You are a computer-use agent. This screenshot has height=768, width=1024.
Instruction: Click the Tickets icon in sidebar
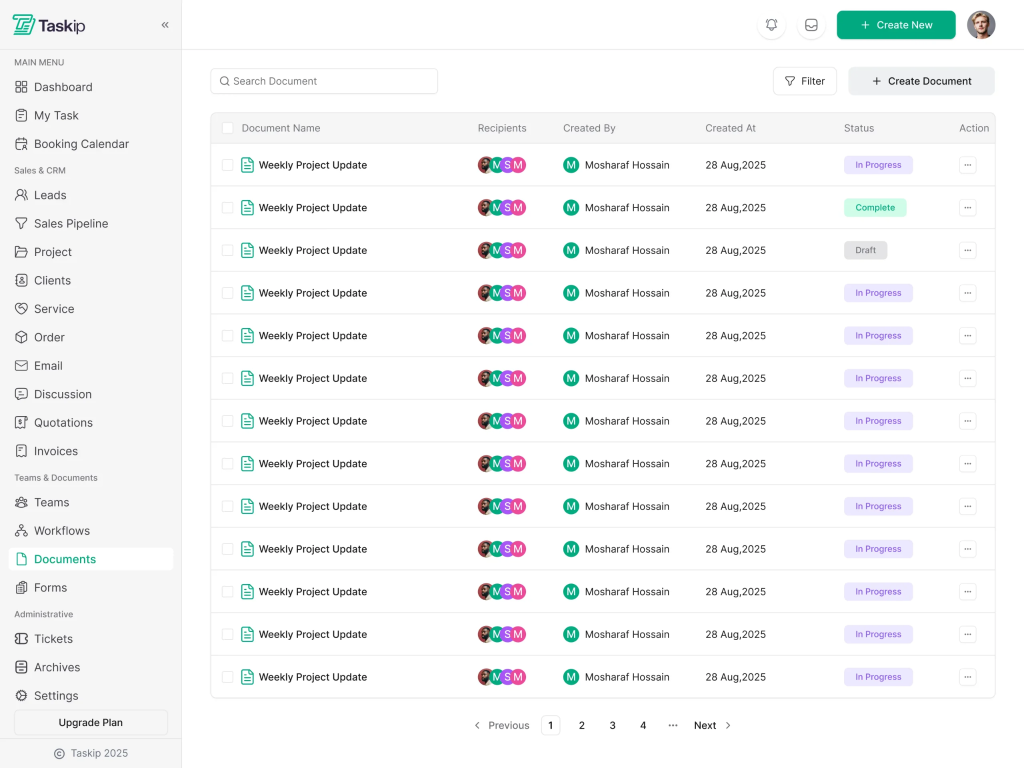21,639
